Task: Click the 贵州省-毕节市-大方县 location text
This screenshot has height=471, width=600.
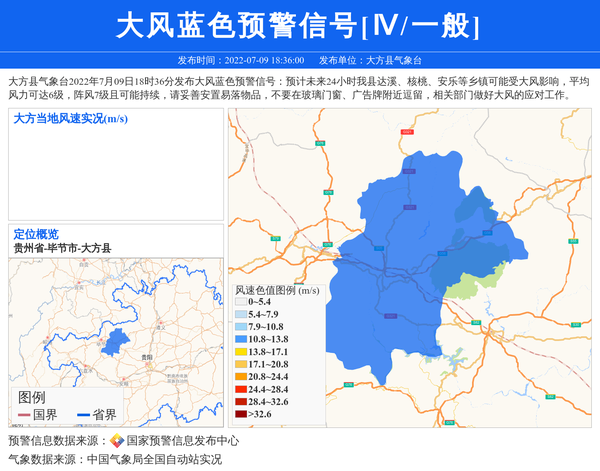Action: [62, 248]
